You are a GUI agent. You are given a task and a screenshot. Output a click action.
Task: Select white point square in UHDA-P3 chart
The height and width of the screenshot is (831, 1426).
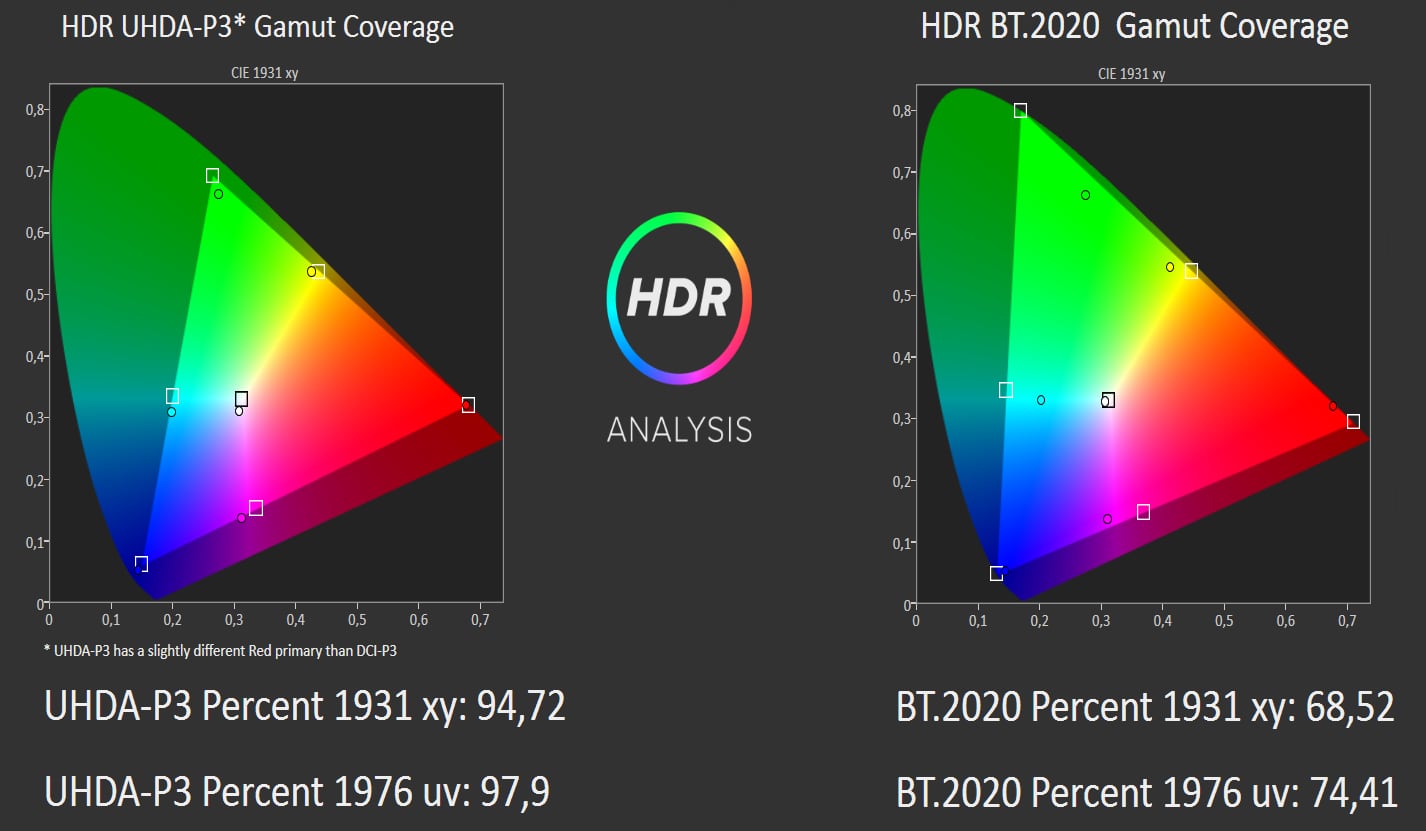(241, 399)
